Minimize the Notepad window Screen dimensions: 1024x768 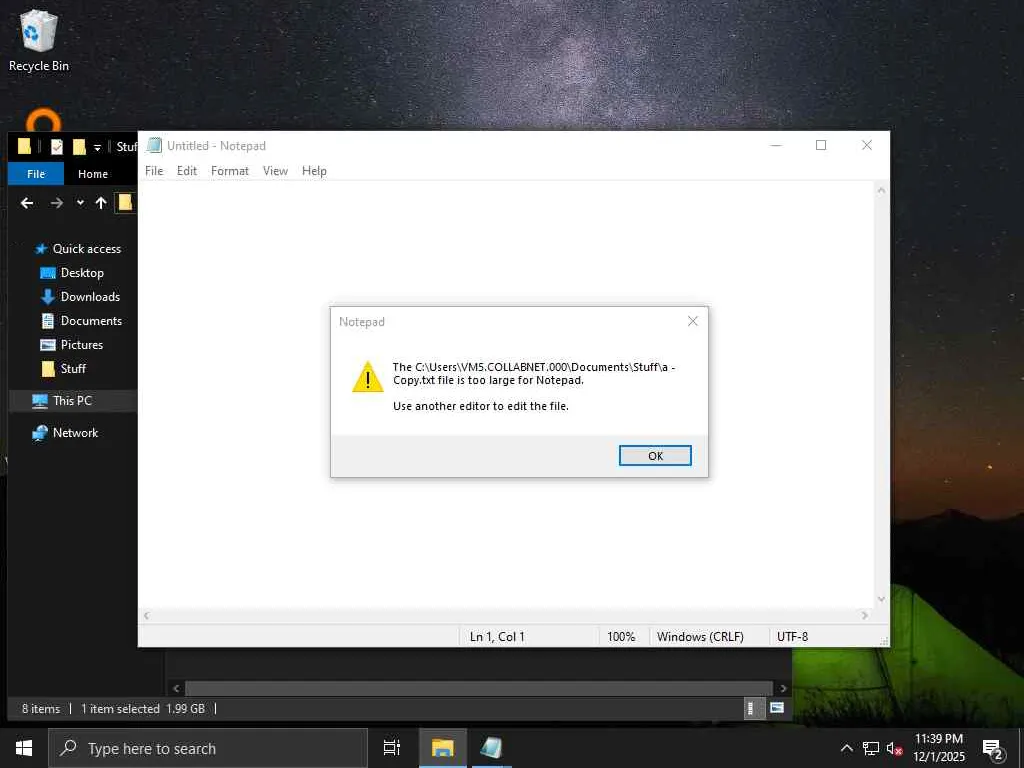point(776,145)
